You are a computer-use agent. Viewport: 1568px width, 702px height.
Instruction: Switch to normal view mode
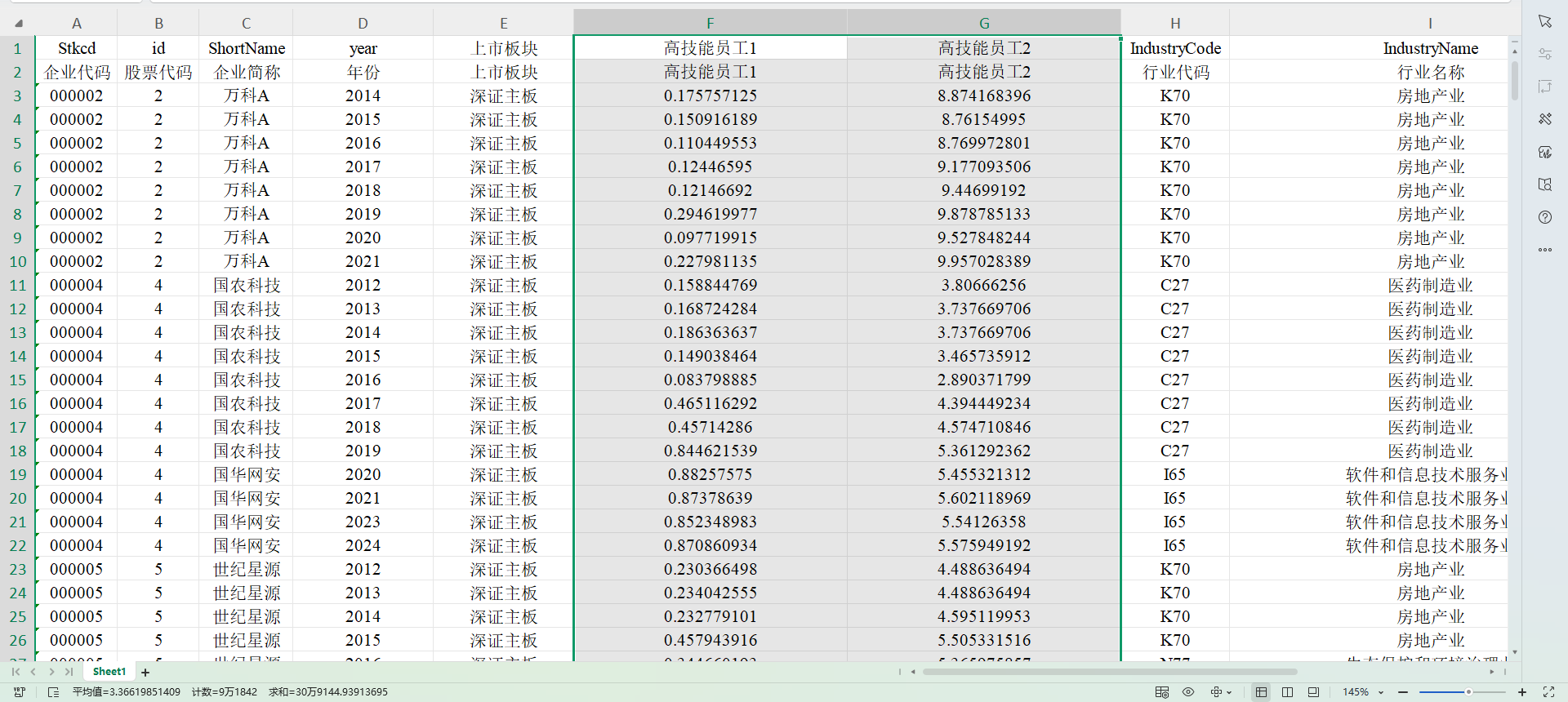click(x=1261, y=692)
